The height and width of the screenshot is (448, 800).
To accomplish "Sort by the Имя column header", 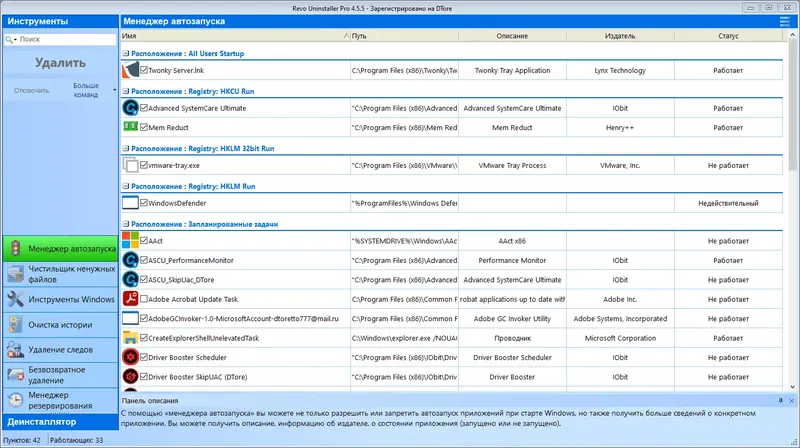I will 235,36.
